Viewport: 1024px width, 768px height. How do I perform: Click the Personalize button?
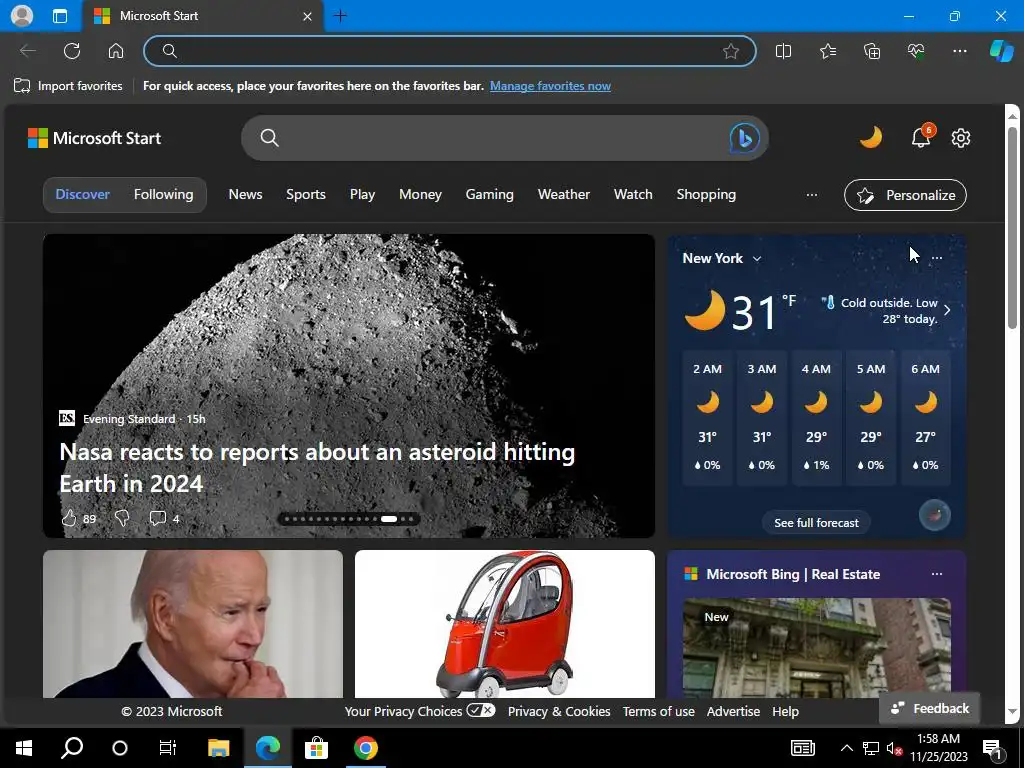pyautogui.click(x=905, y=195)
